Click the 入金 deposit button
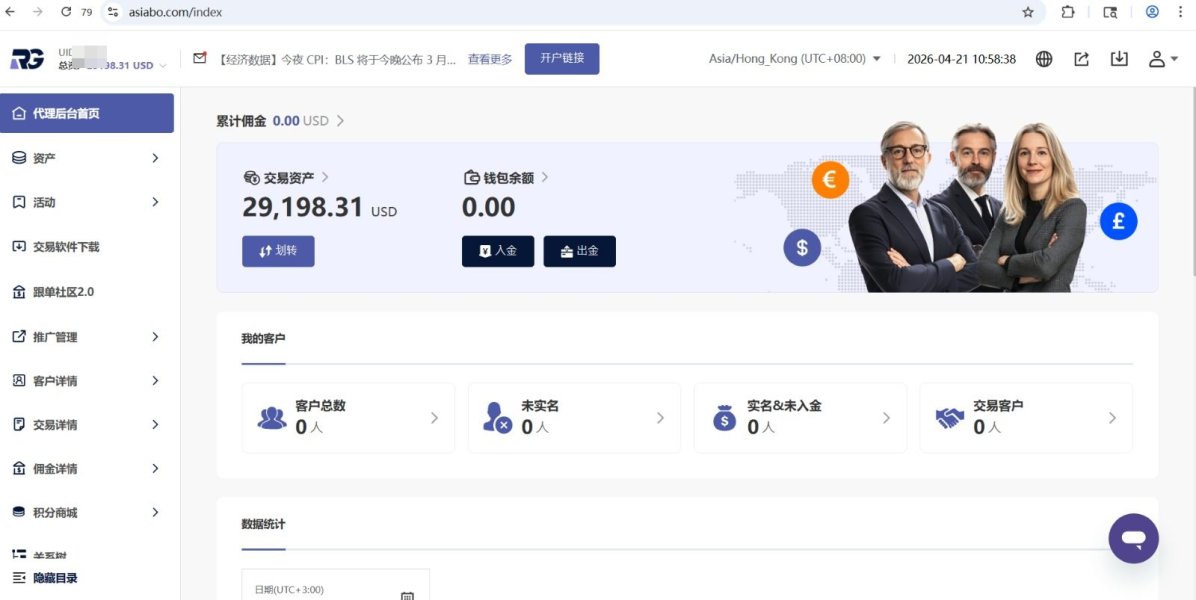 498,251
